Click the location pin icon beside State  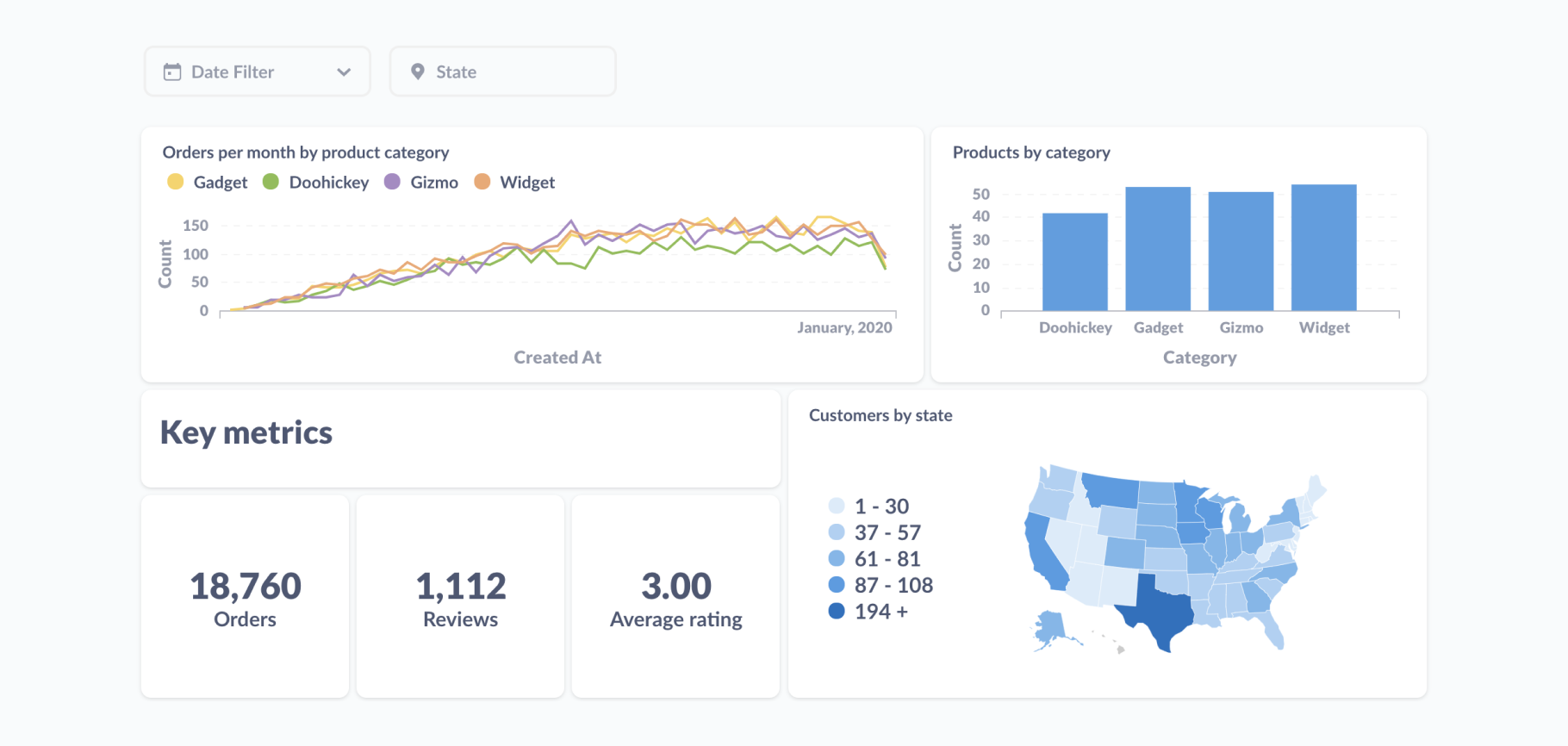click(x=418, y=72)
